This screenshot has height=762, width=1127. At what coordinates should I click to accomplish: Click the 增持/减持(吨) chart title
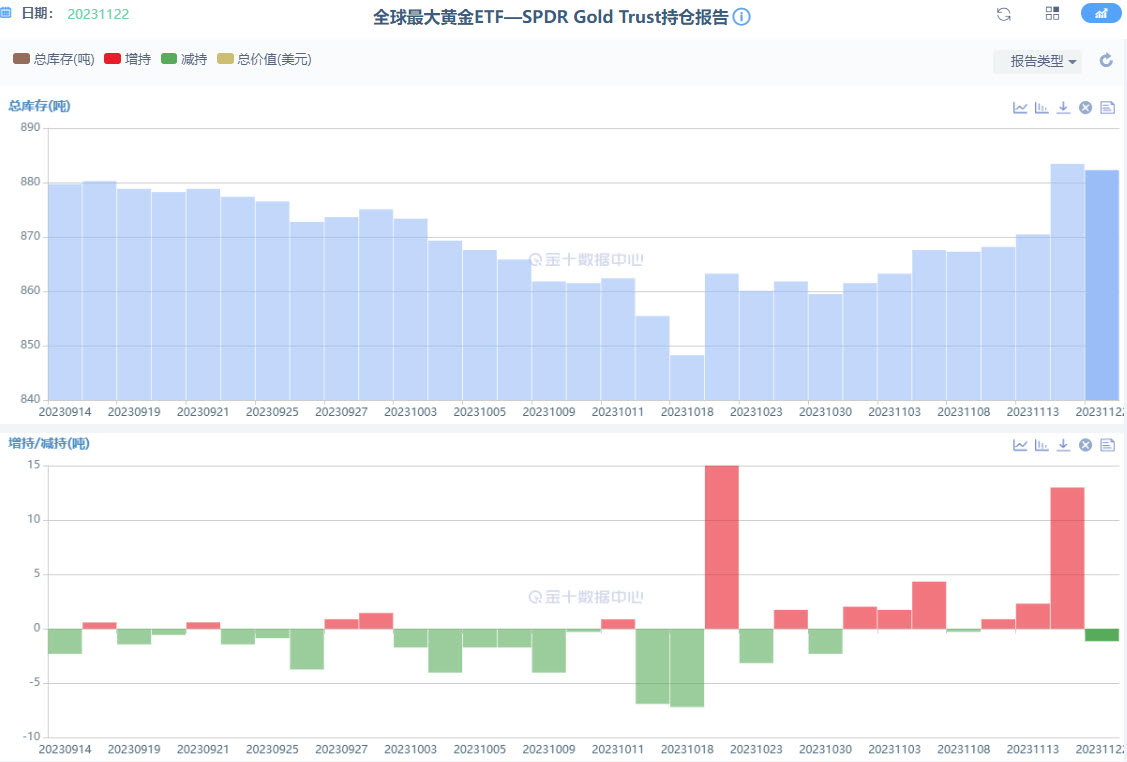(49, 443)
